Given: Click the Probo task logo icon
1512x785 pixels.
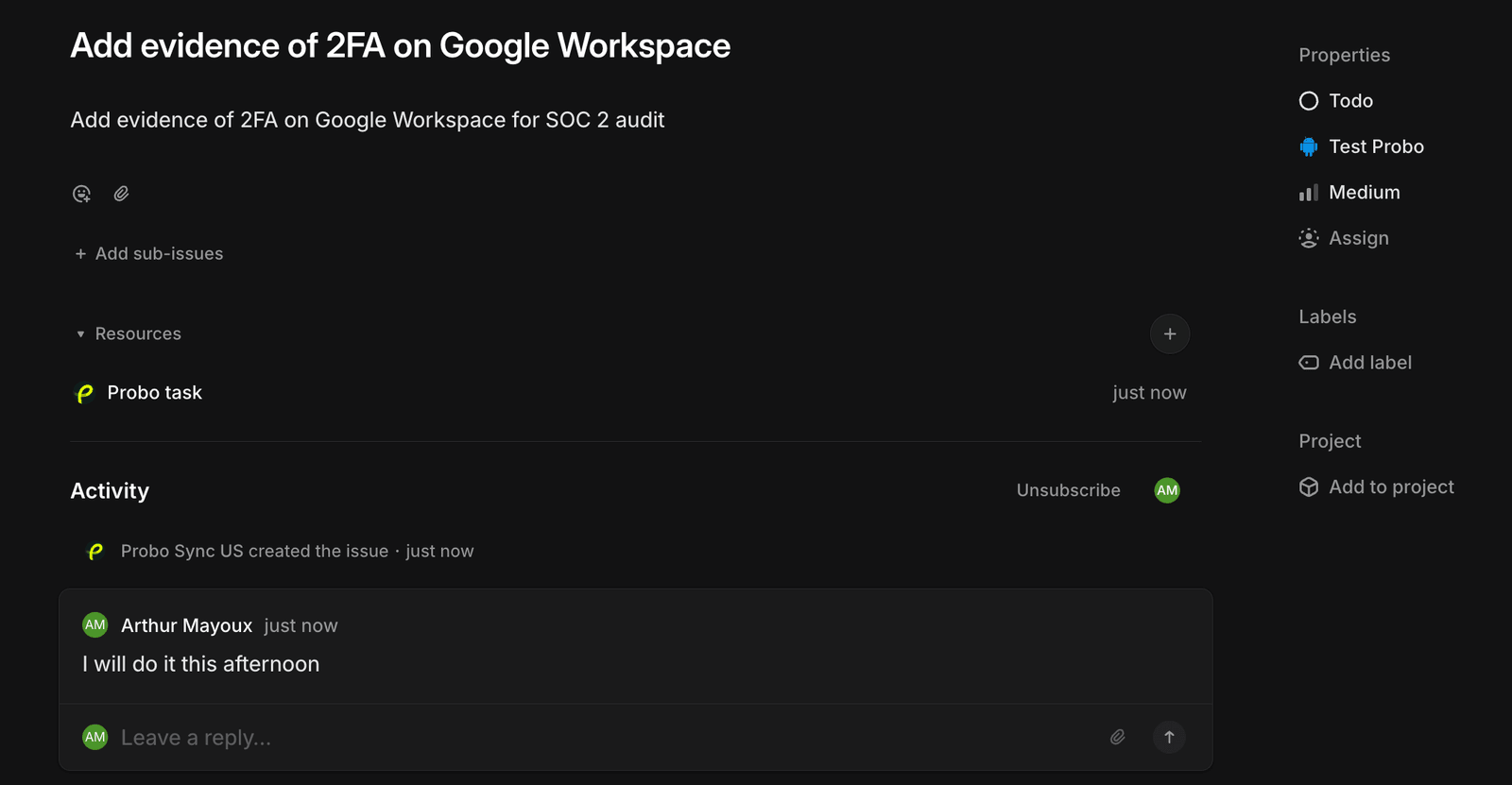Looking at the screenshot, I should (84, 393).
